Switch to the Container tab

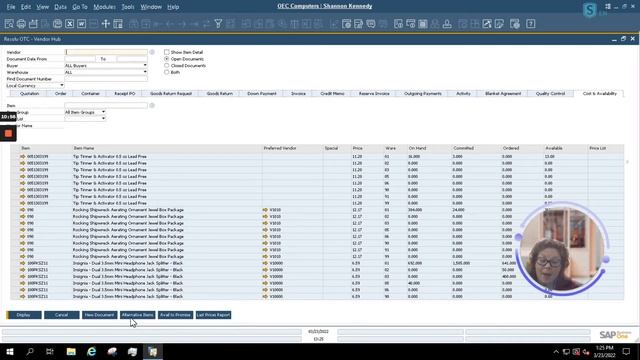(90, 93)
